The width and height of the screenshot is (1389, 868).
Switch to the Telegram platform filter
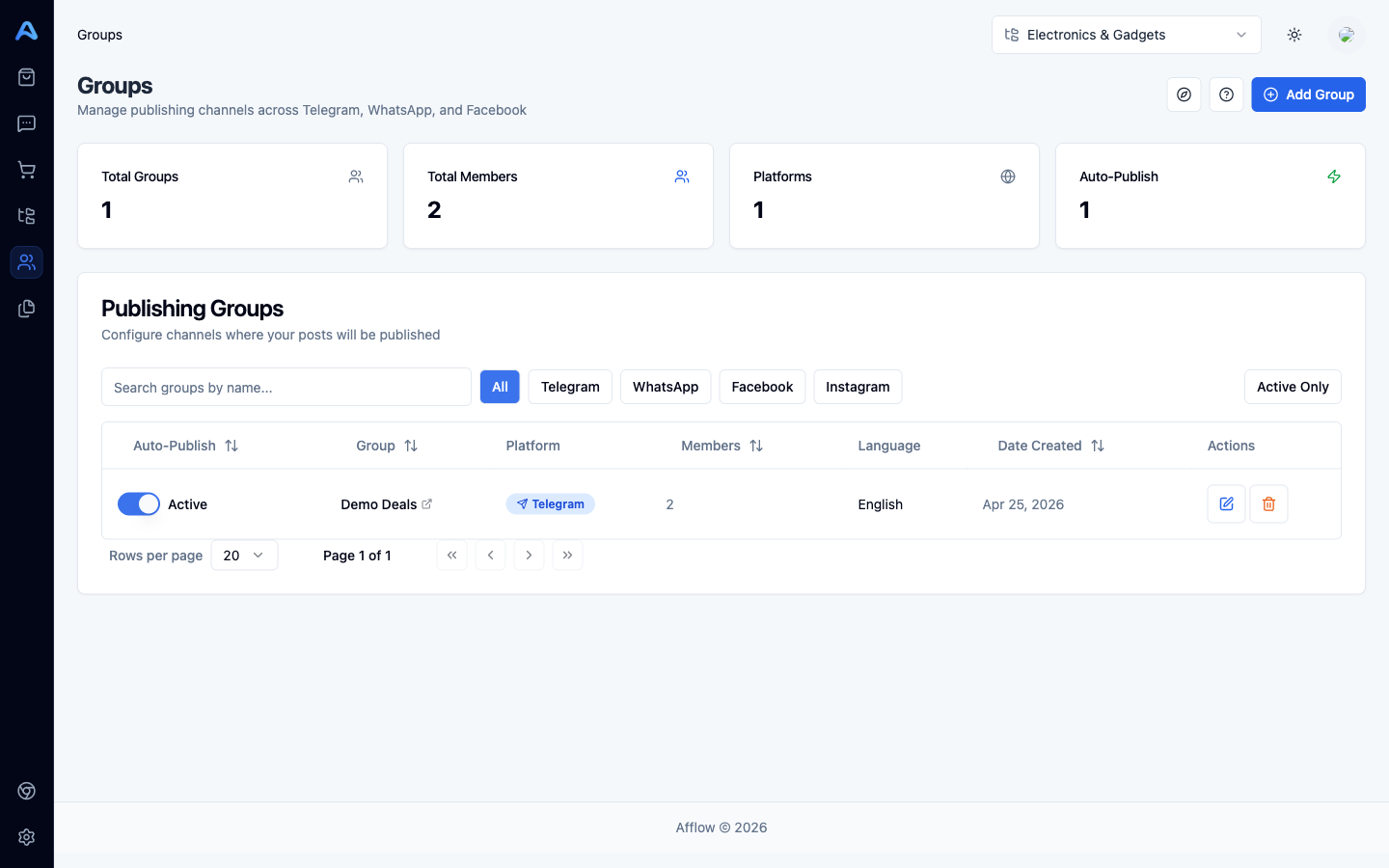[x=569, y=387]
